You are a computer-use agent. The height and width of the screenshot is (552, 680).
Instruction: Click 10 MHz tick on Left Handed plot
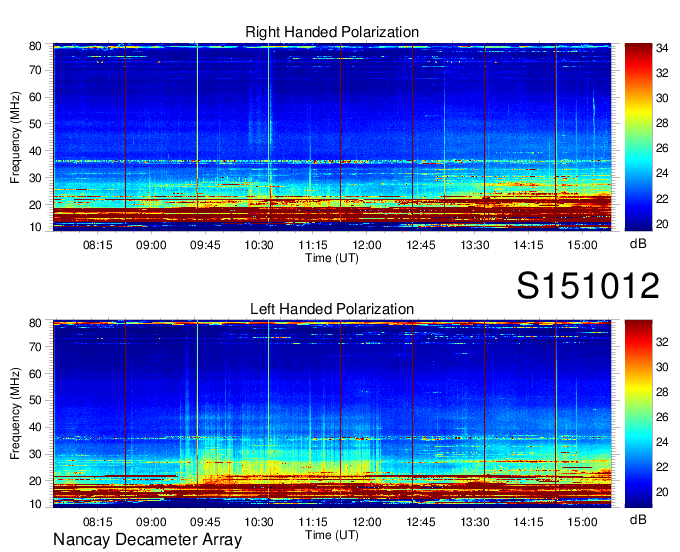coord(35,504)
